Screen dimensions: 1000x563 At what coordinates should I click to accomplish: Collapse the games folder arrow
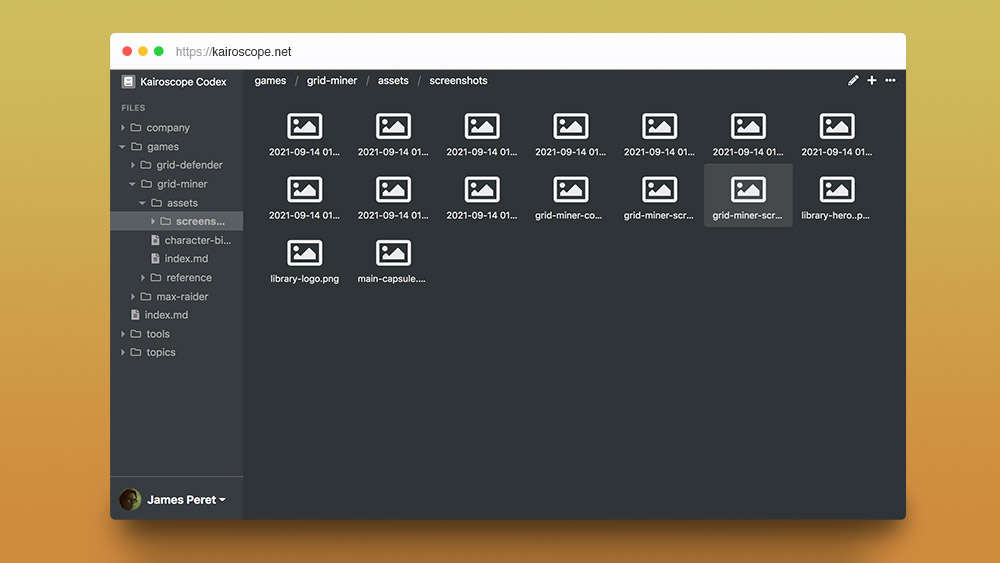point(122,147)
